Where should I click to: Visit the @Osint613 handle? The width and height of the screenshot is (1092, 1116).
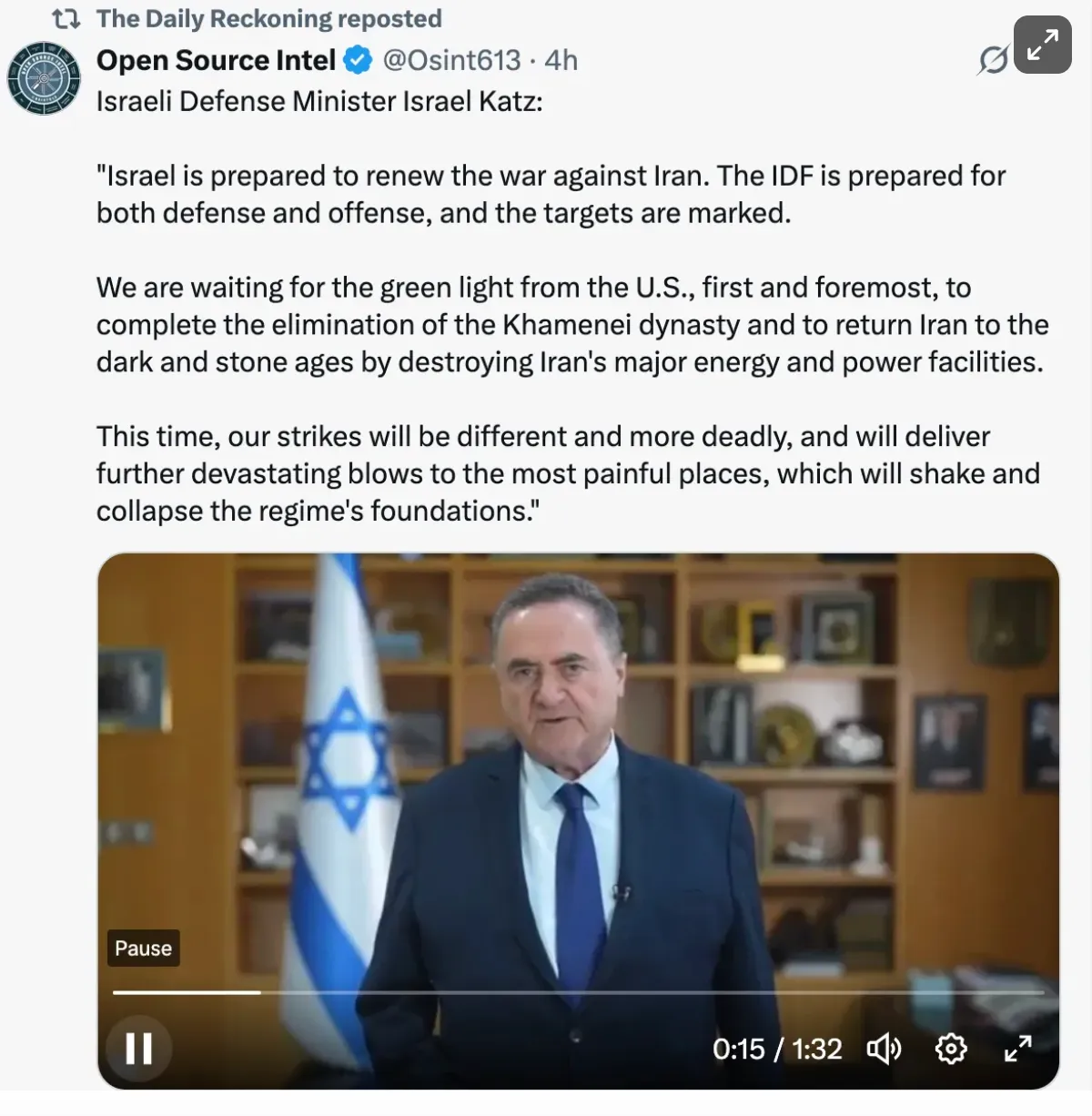click(451, 60)
